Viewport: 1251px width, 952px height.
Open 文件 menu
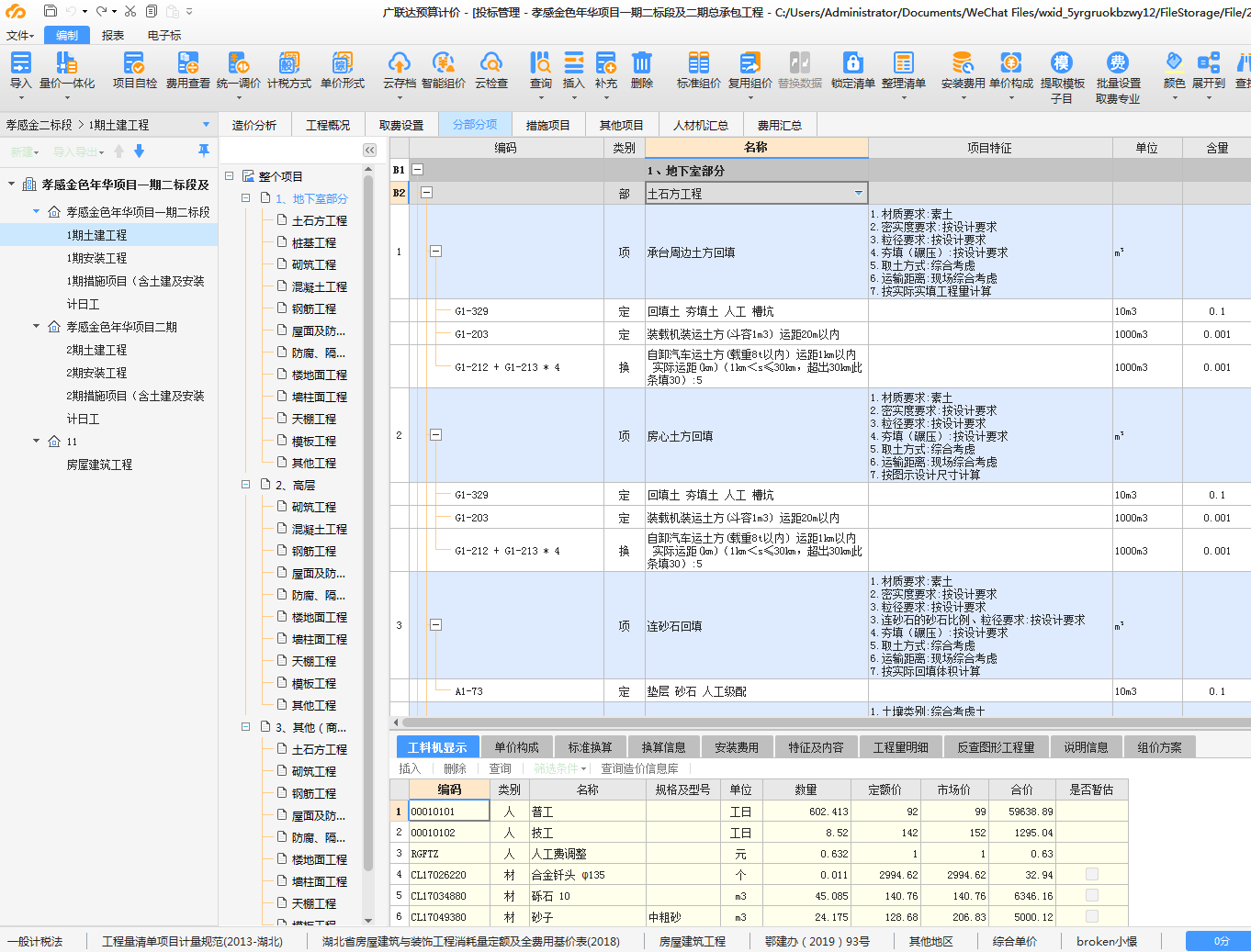(19, 35)
